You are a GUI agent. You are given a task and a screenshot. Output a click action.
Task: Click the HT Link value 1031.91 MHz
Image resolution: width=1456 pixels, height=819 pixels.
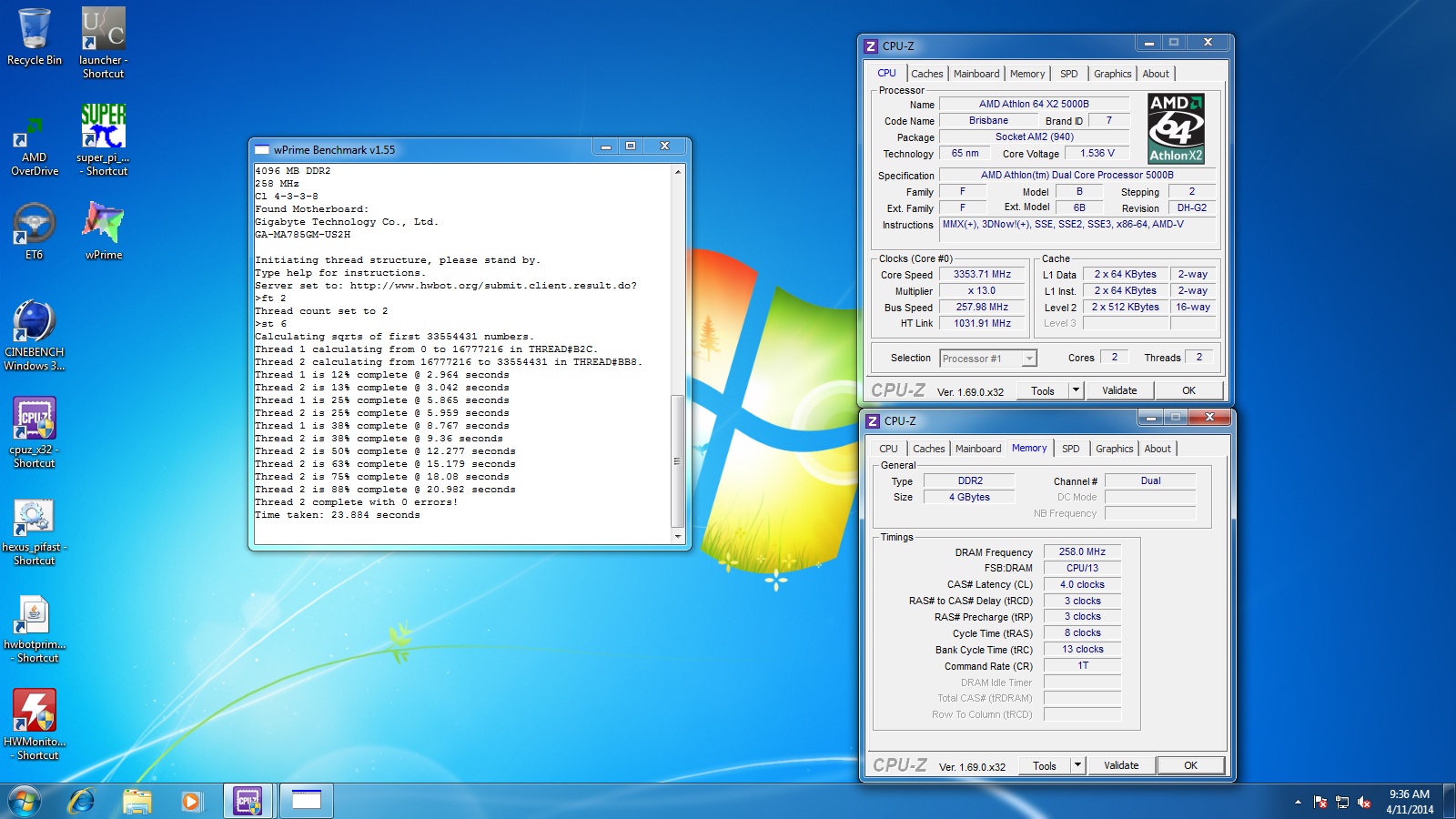pyautogui.click(x=982, y=323)
